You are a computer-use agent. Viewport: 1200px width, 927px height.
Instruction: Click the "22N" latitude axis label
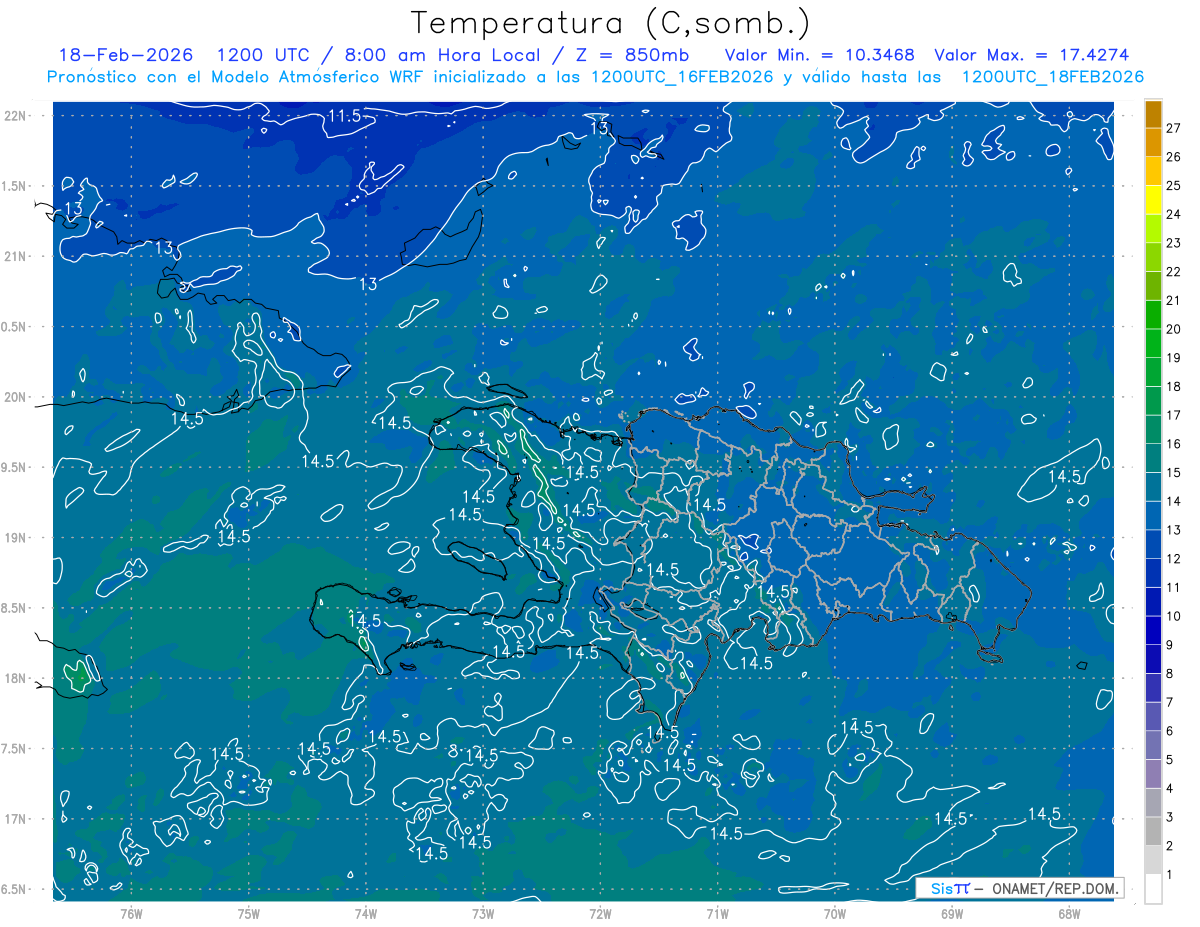tap(16, 116)
